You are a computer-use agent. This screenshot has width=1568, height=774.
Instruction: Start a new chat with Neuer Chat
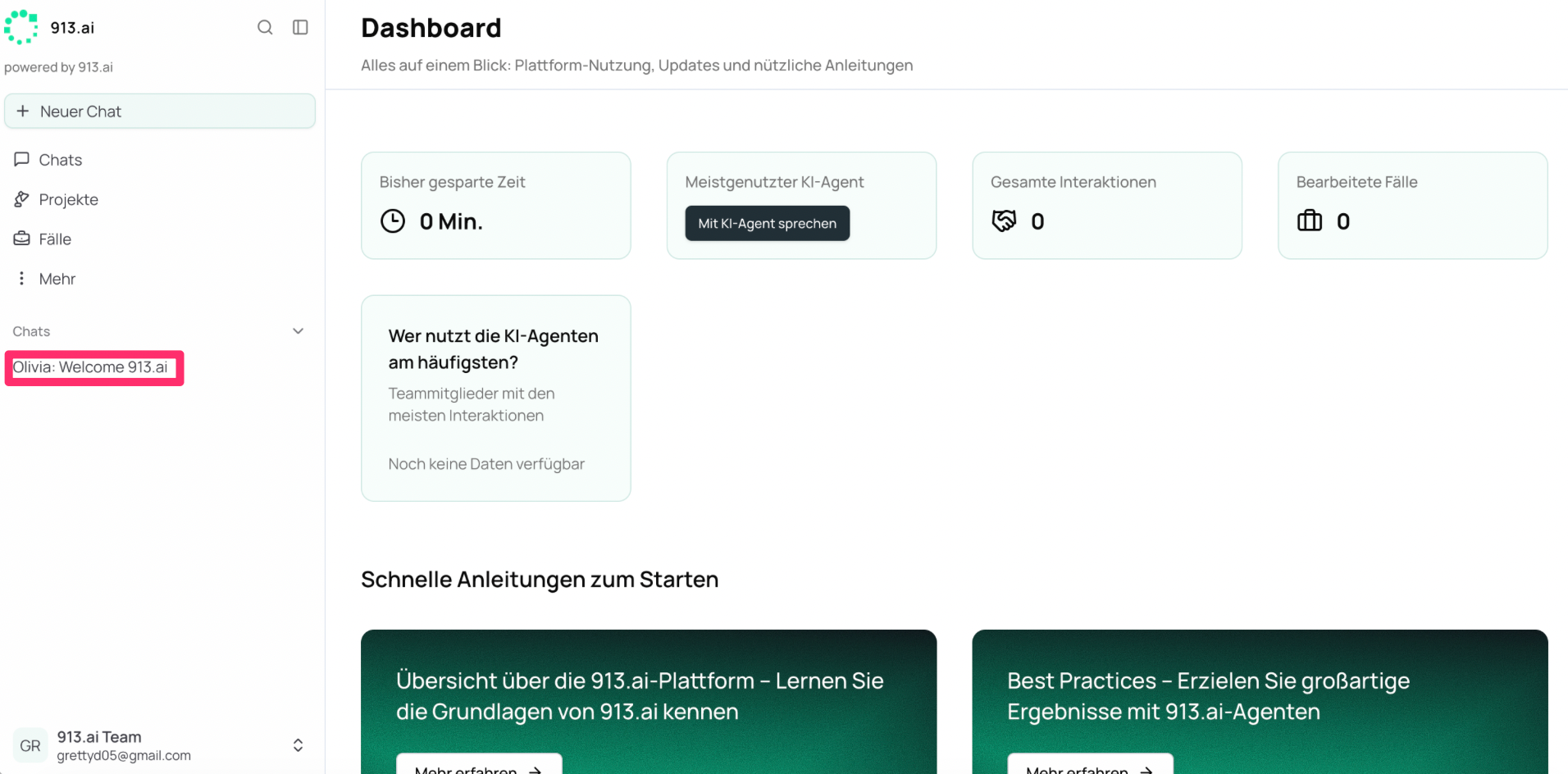[x=160, y=112]
